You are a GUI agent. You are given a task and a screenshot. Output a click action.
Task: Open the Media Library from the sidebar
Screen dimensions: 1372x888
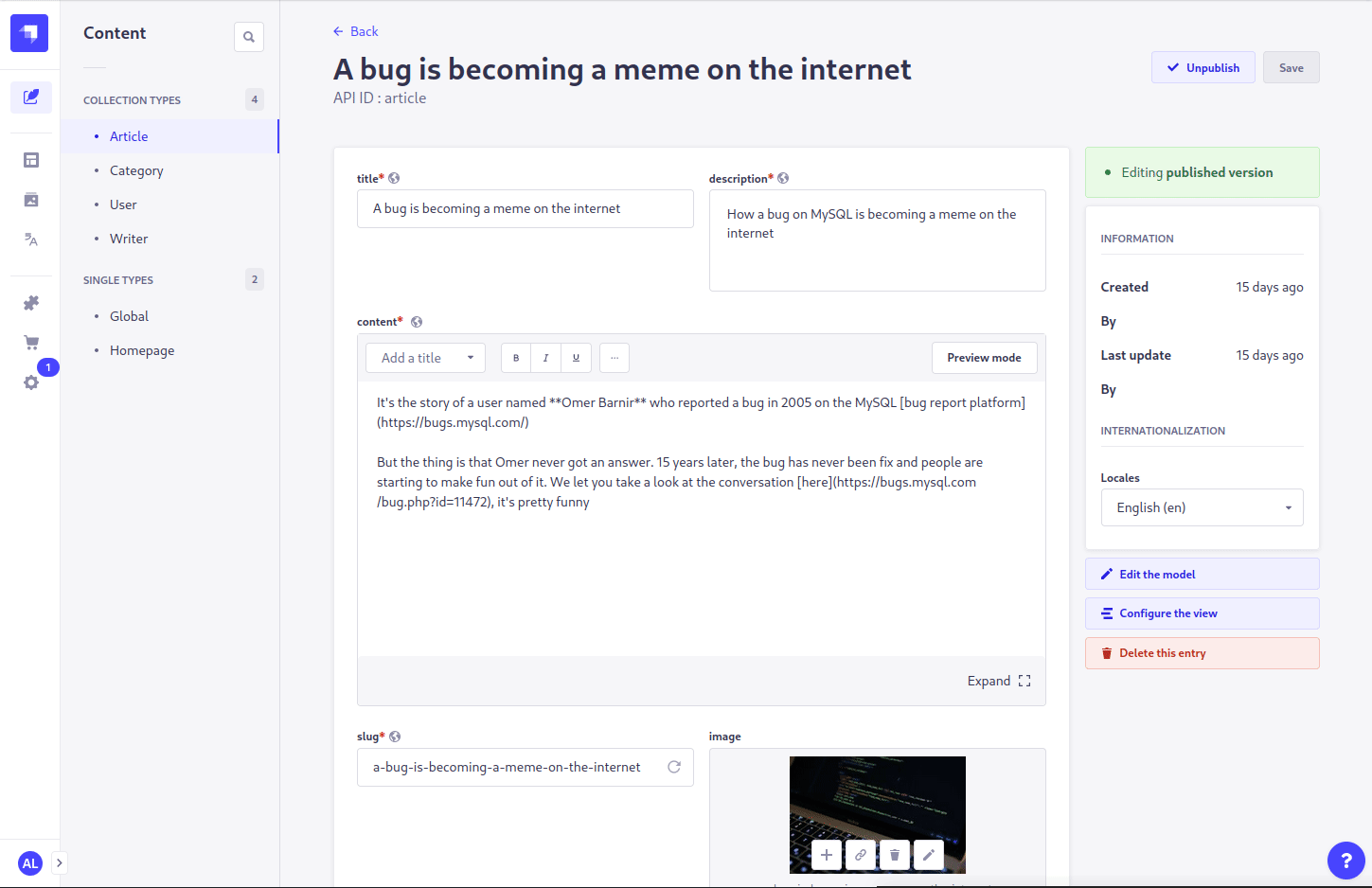click(31, 199)
